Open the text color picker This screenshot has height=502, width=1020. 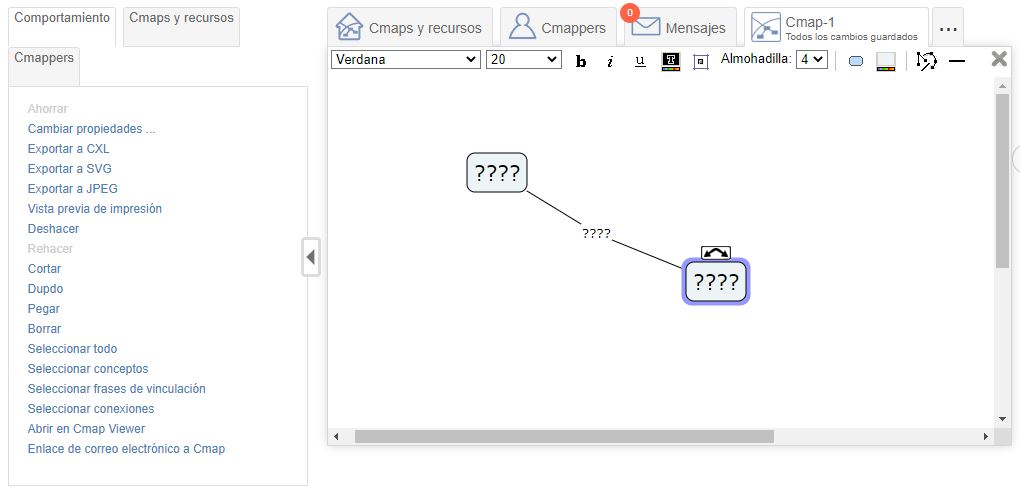[x=671, y=61]
